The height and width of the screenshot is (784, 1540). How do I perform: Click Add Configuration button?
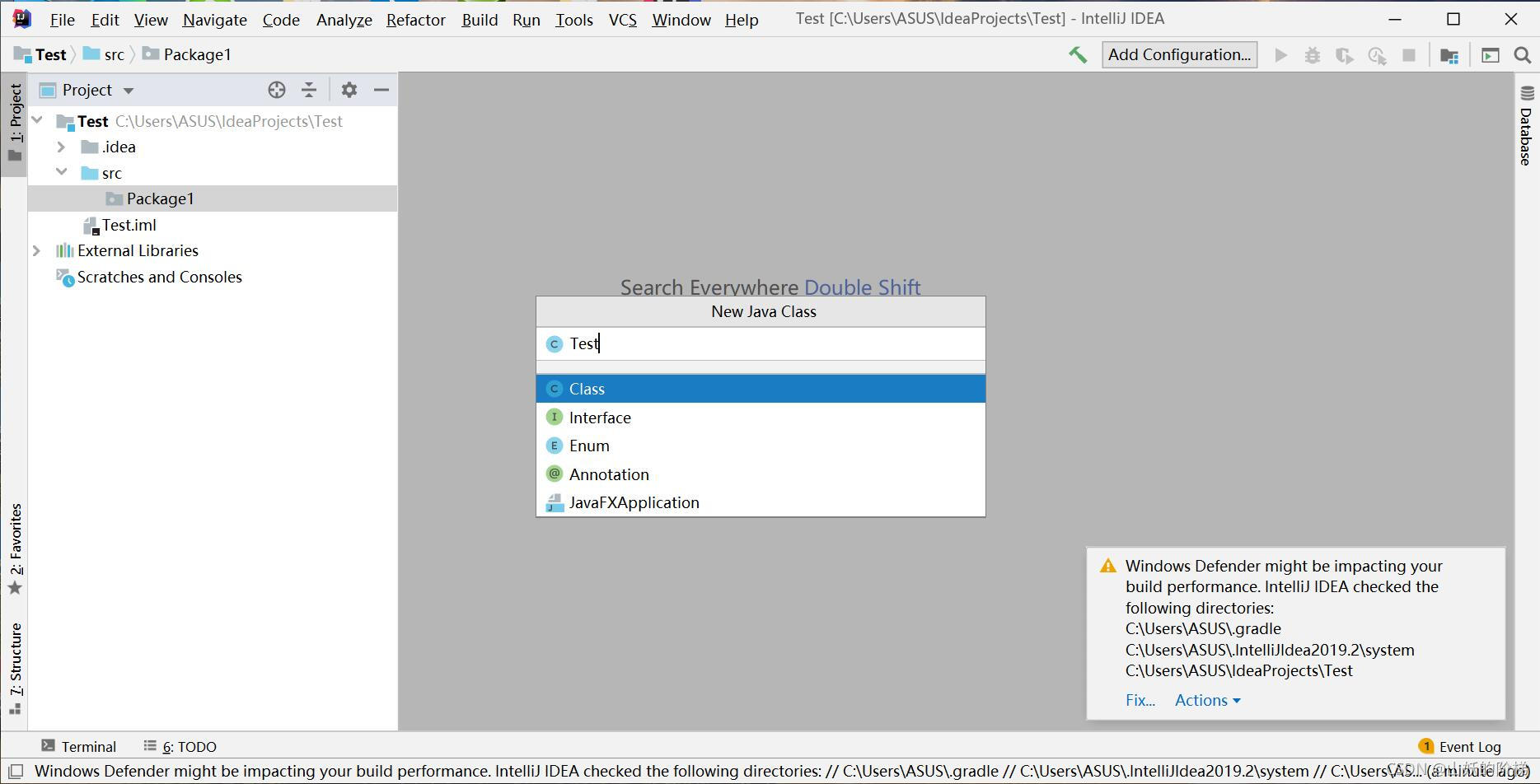click(x=1179, y=54)
